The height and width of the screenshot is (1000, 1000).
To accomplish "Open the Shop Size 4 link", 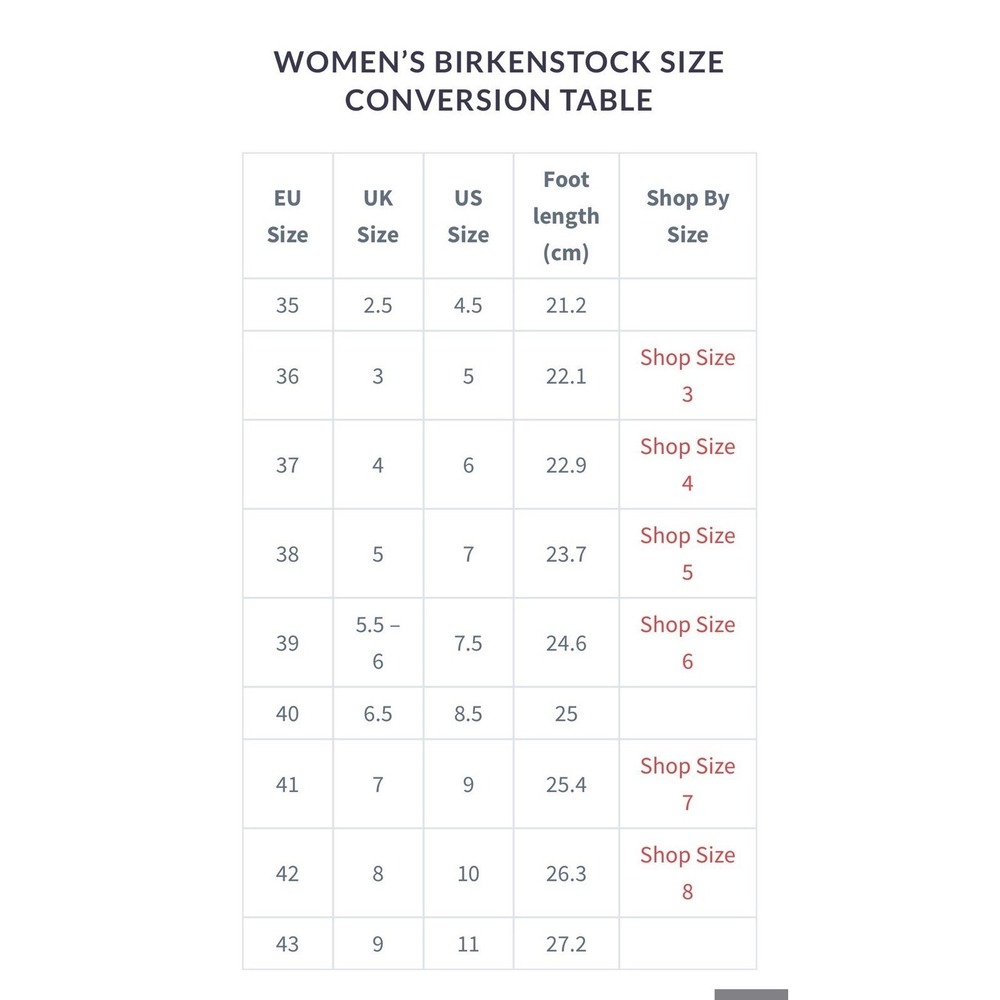I will [688, 464].
